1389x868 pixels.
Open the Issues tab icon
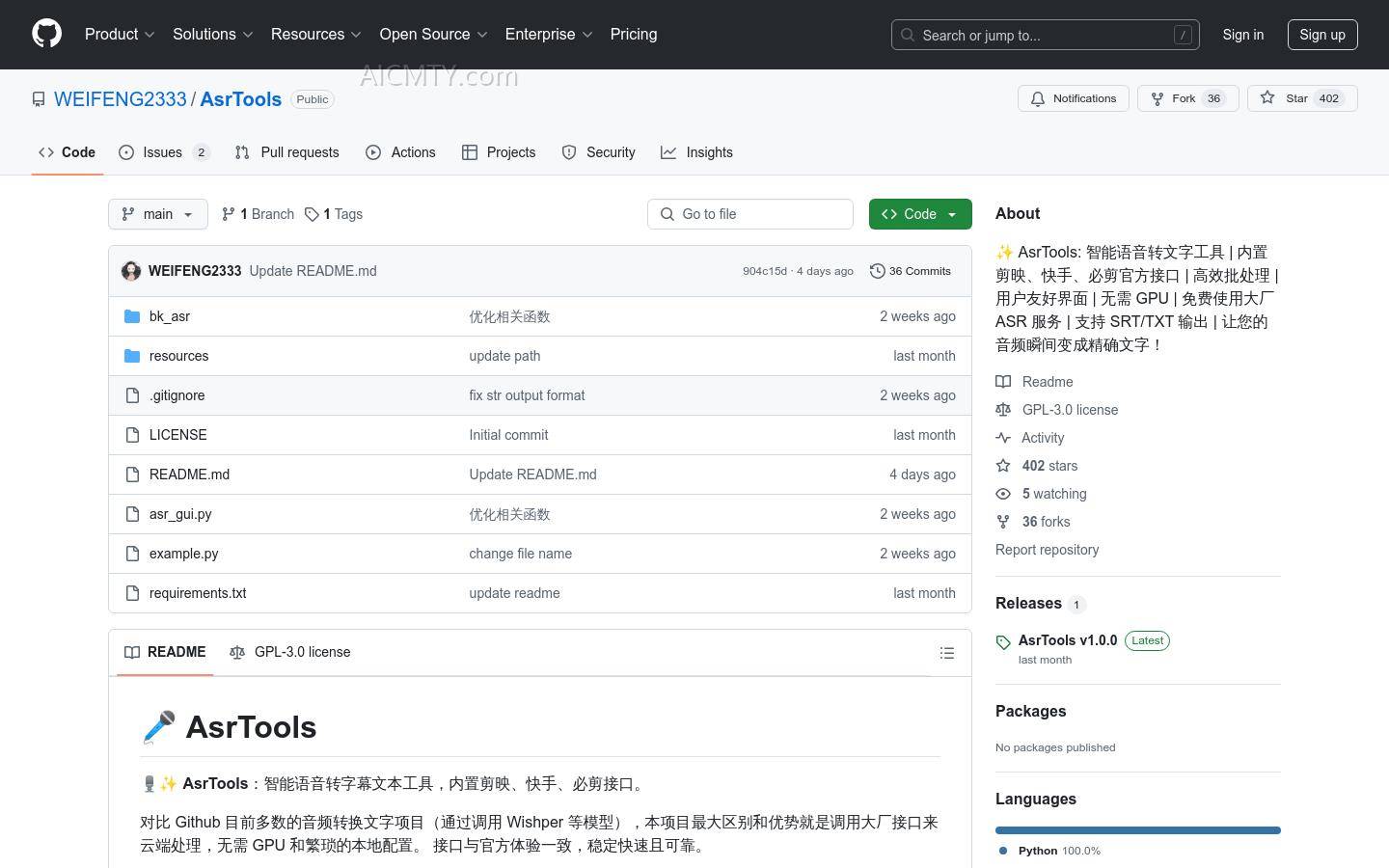(x=126, y=152)
